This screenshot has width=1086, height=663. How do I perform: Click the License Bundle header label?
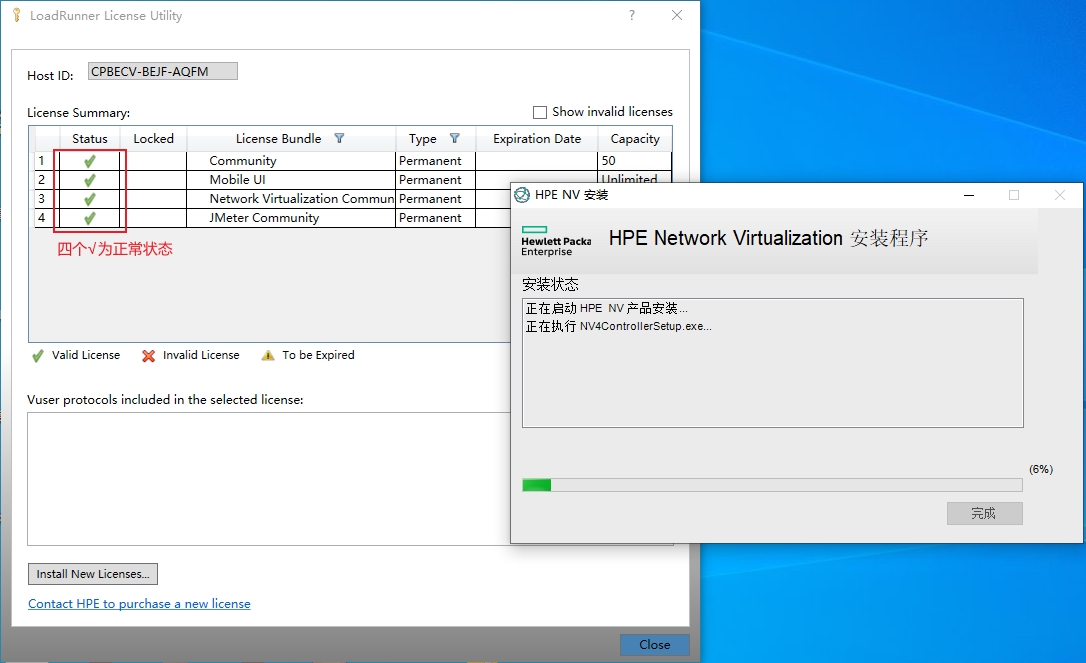pos(278,139)
